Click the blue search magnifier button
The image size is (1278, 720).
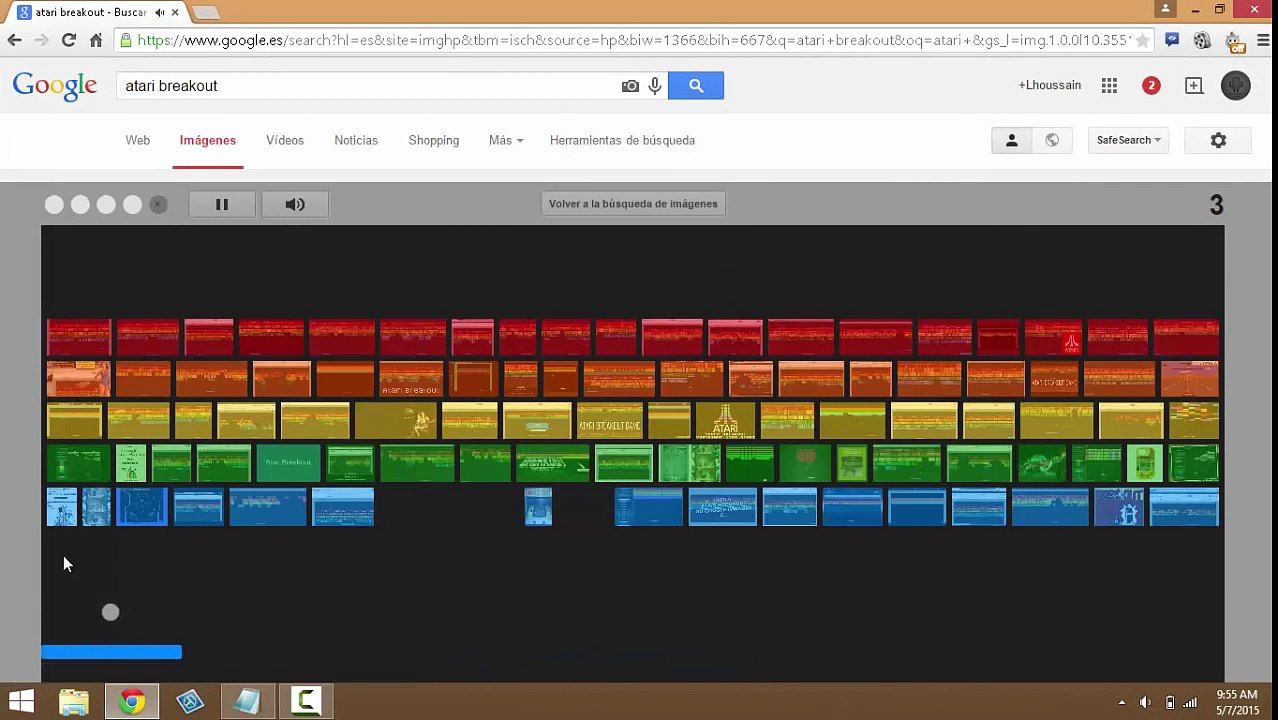(696, 86)
